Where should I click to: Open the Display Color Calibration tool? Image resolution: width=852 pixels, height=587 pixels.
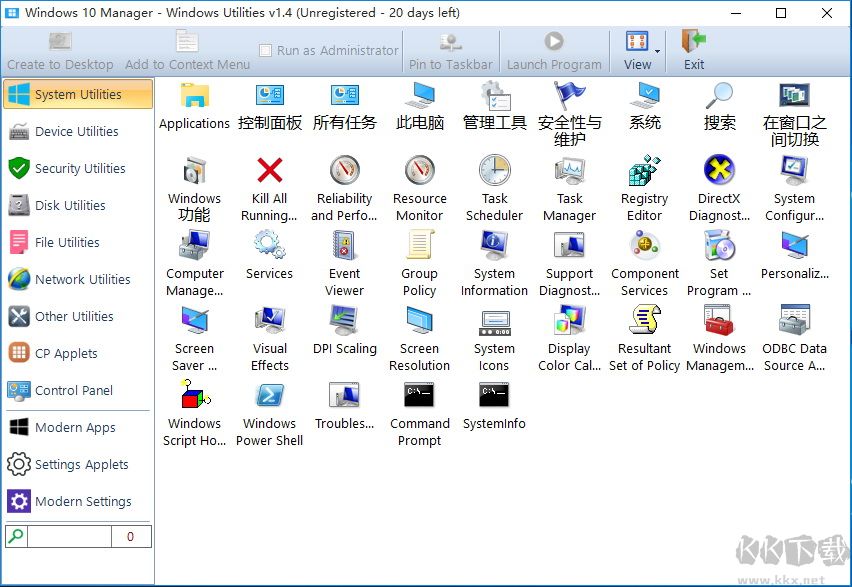[x=569, y=330]
